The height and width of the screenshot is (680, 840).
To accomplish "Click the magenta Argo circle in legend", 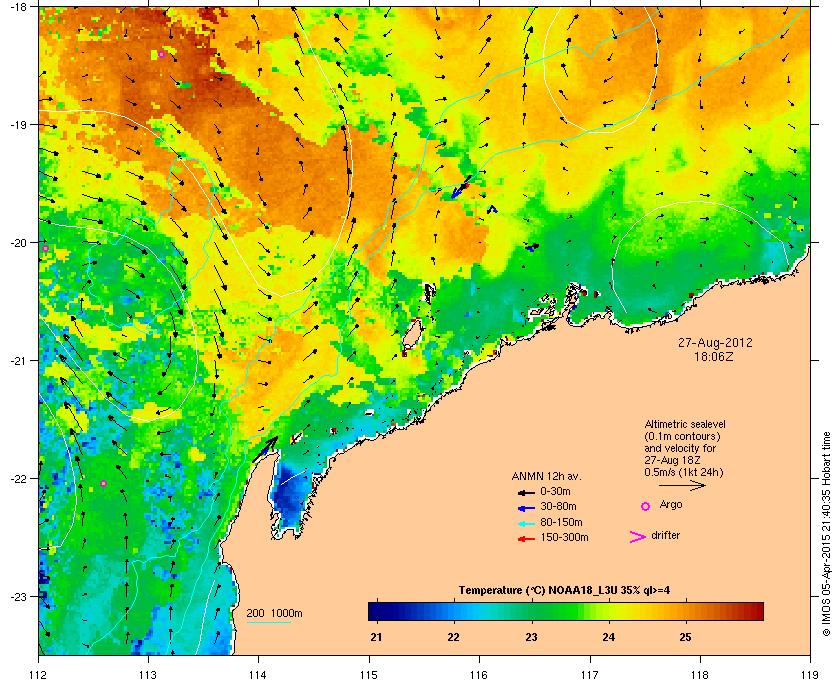I will pos(646,506).
